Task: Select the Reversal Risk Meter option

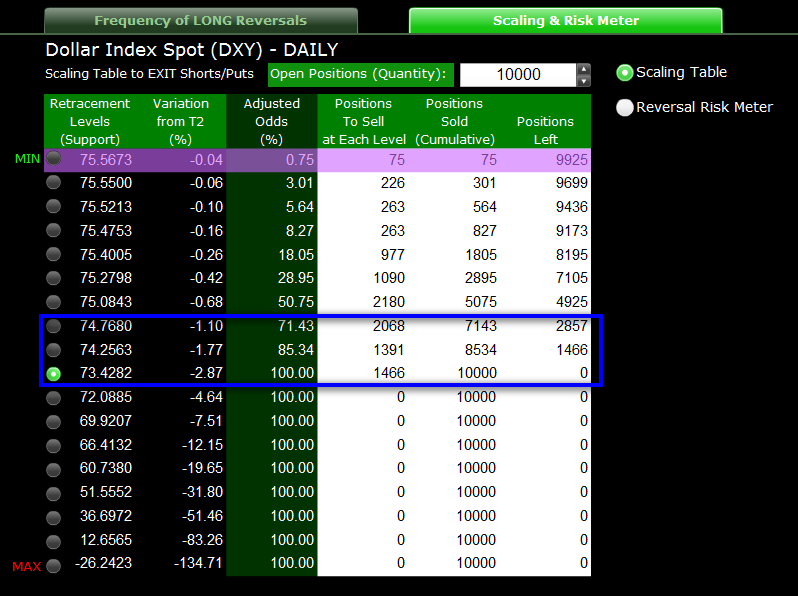Action: tap(625, 107)
